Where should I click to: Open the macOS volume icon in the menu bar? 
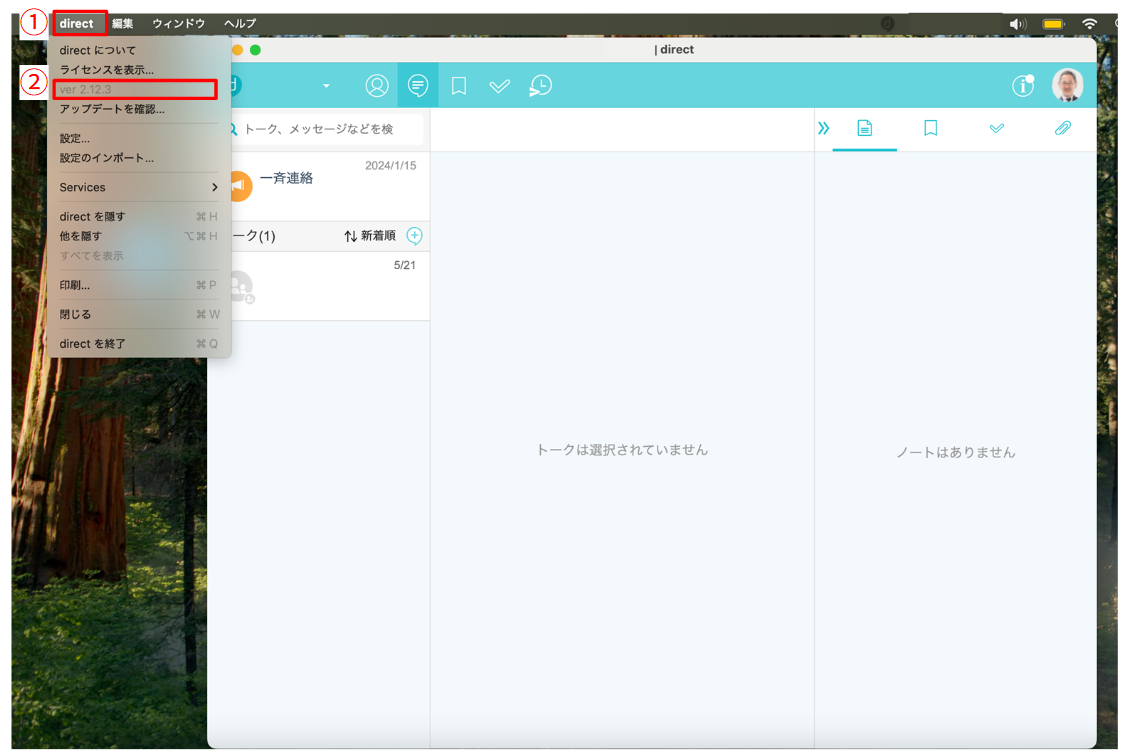1018,24
